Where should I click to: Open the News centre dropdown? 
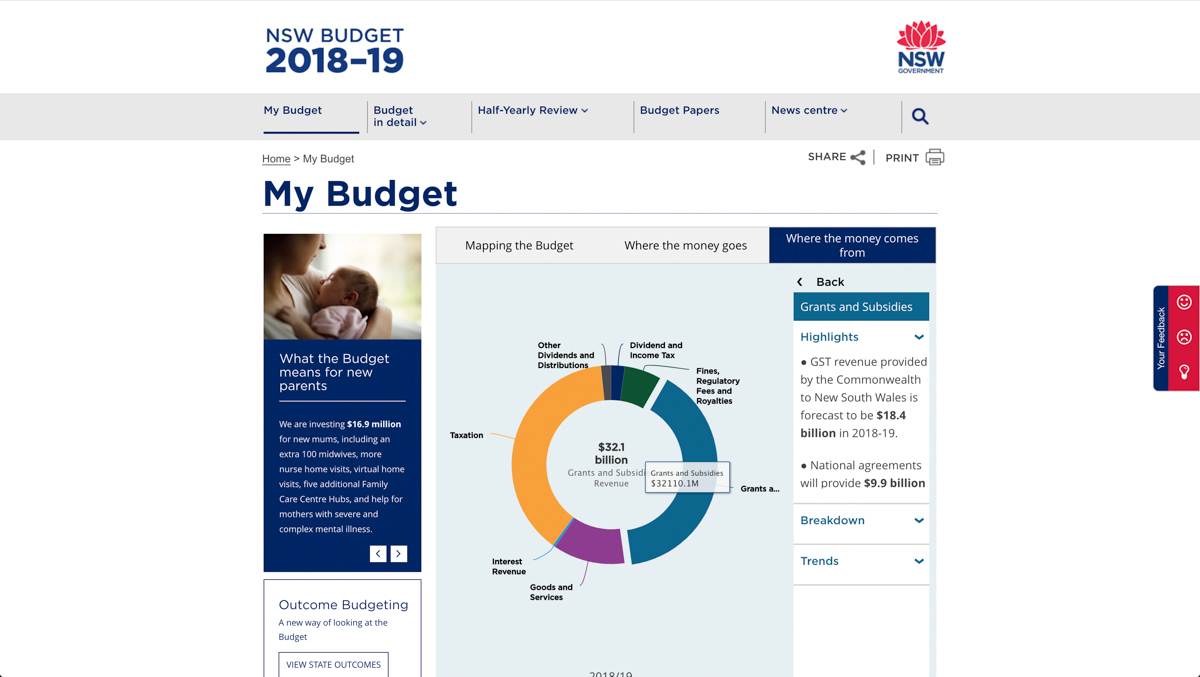click(x=809, y=110)
